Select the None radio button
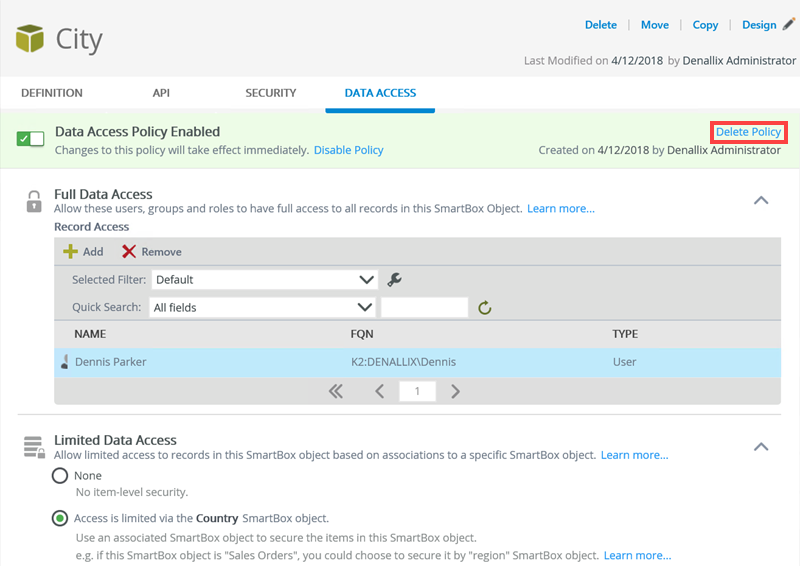 [60, 475]
